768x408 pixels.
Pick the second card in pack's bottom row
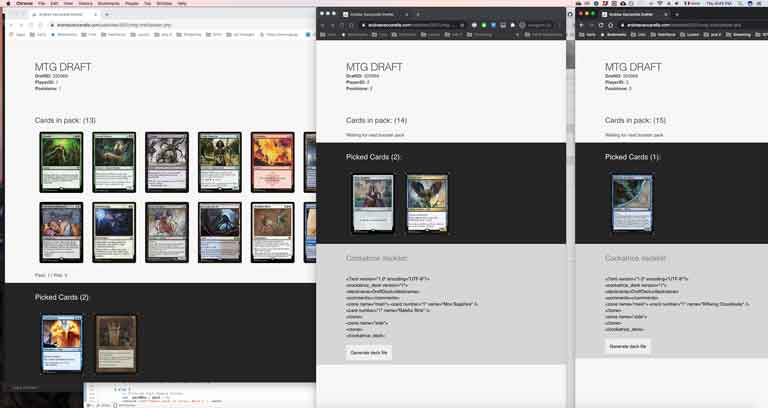click(x=114, y=233)
